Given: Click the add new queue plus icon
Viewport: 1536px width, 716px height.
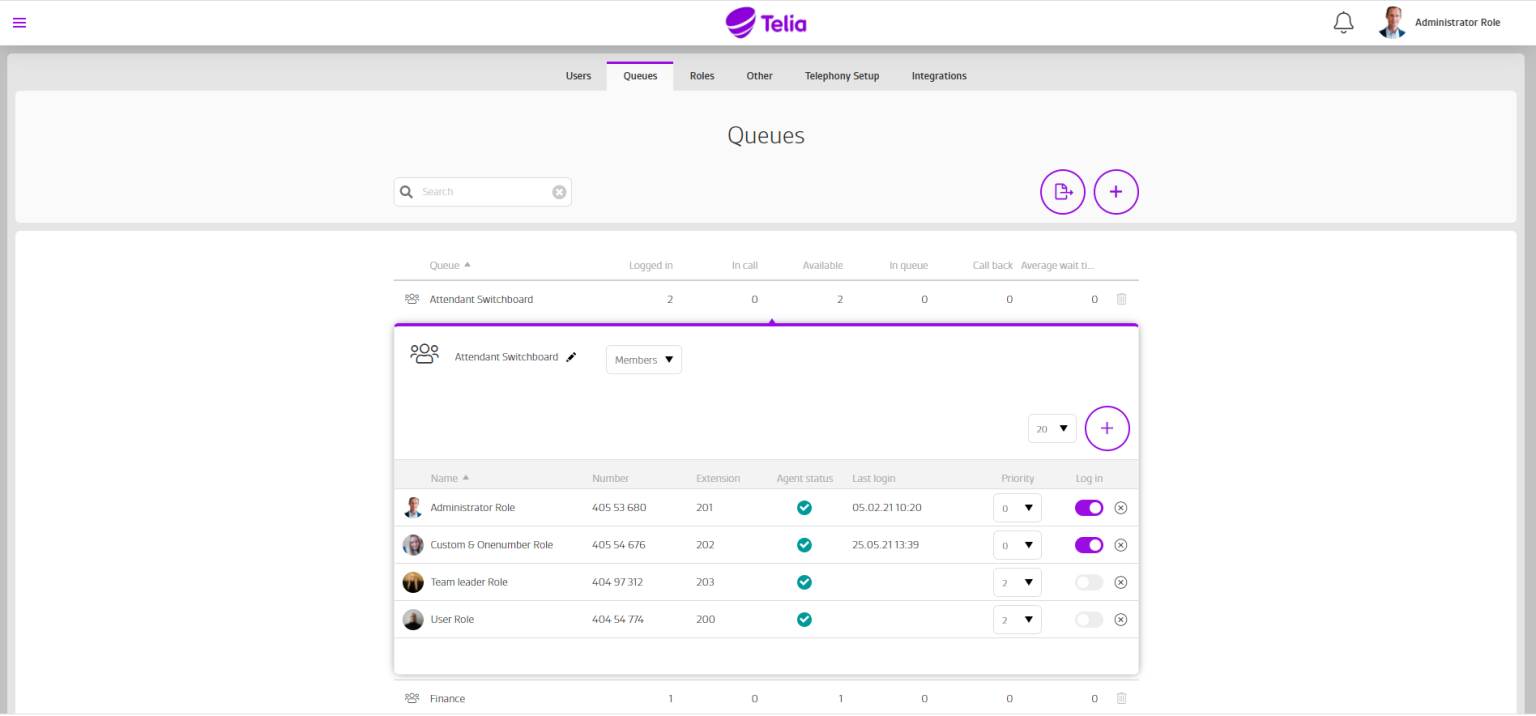Looking at the screenshot, I should click(x=1116, y=191).
